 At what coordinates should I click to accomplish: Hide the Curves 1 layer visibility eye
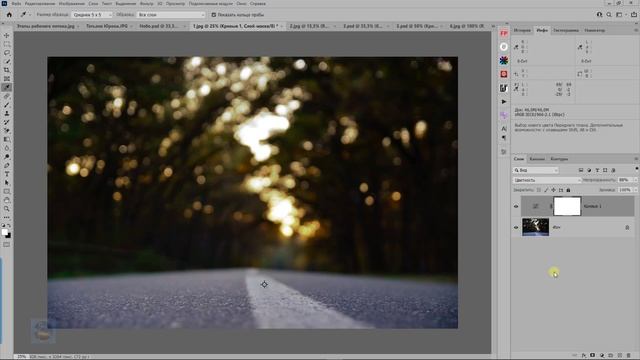[x=516, y=207]
